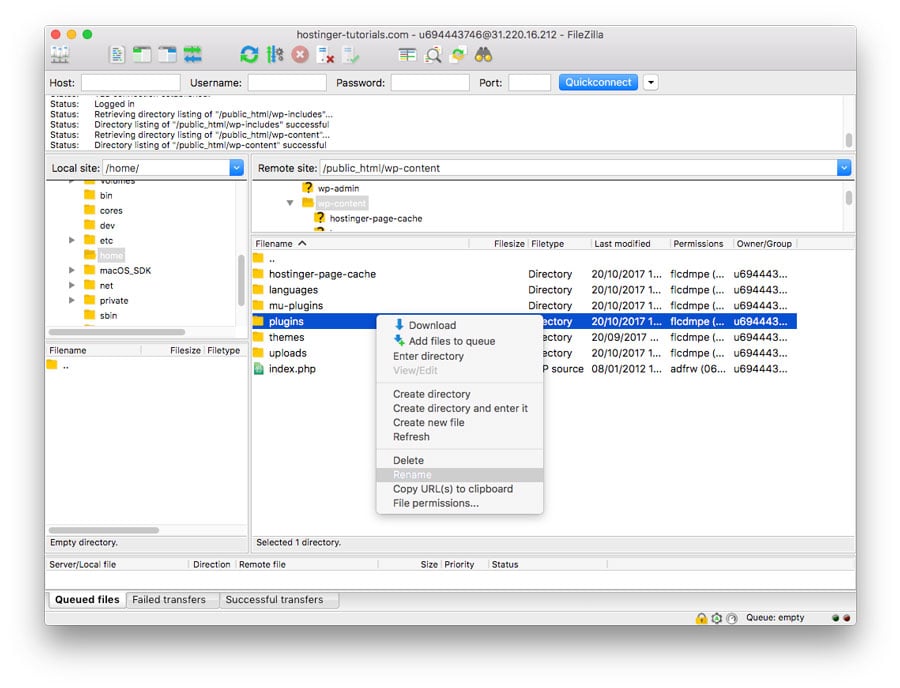Expand the macOS_SDK folder
This screenshot has height=688, width=900.
(72, 270)
